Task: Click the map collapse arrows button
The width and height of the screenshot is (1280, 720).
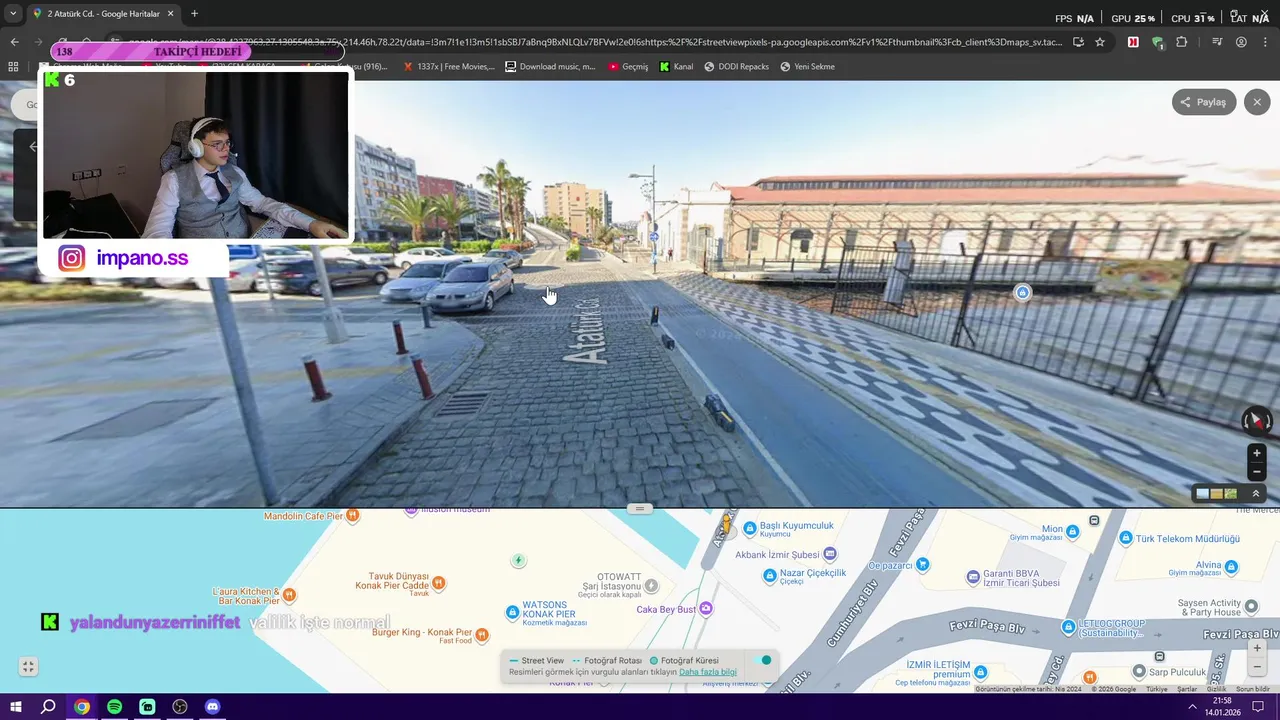Action: coord(28,667)
